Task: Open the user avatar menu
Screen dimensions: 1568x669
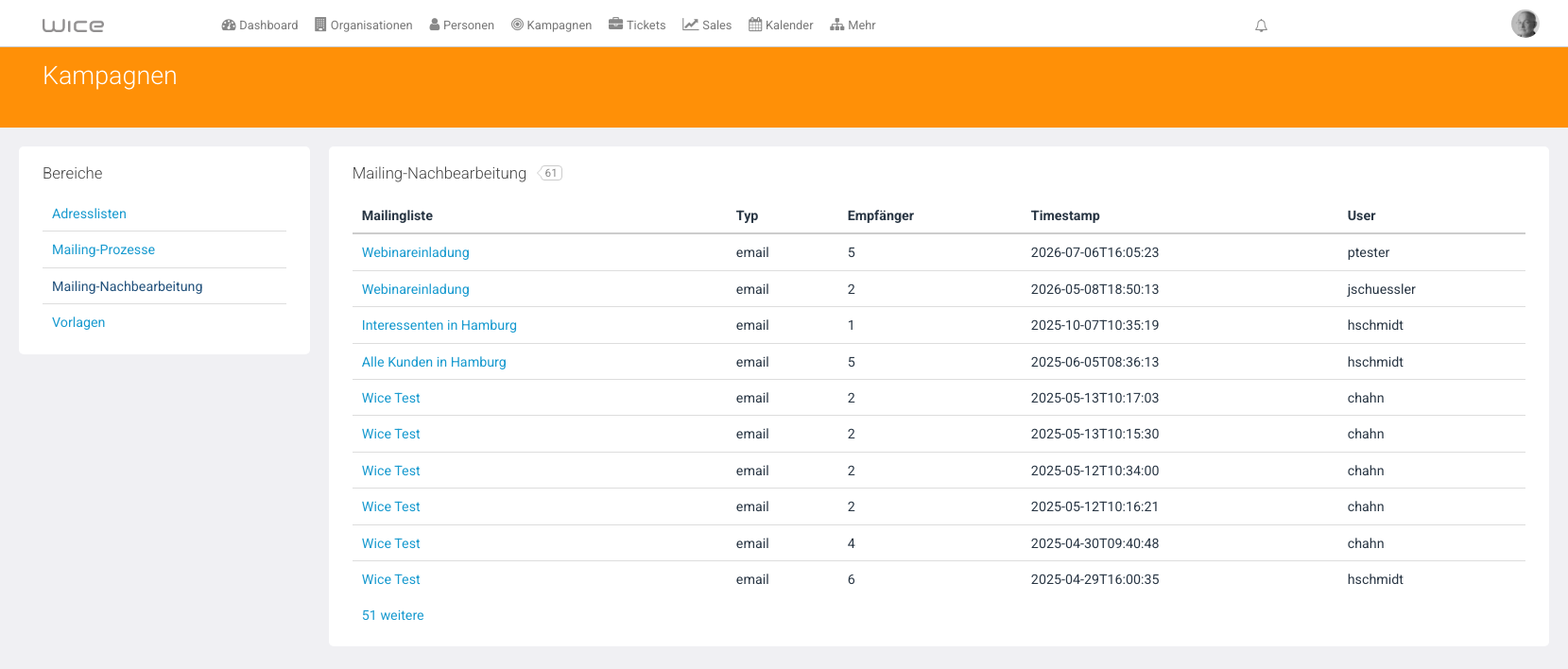Action: pyautogui.click(x=1525, y=24)
